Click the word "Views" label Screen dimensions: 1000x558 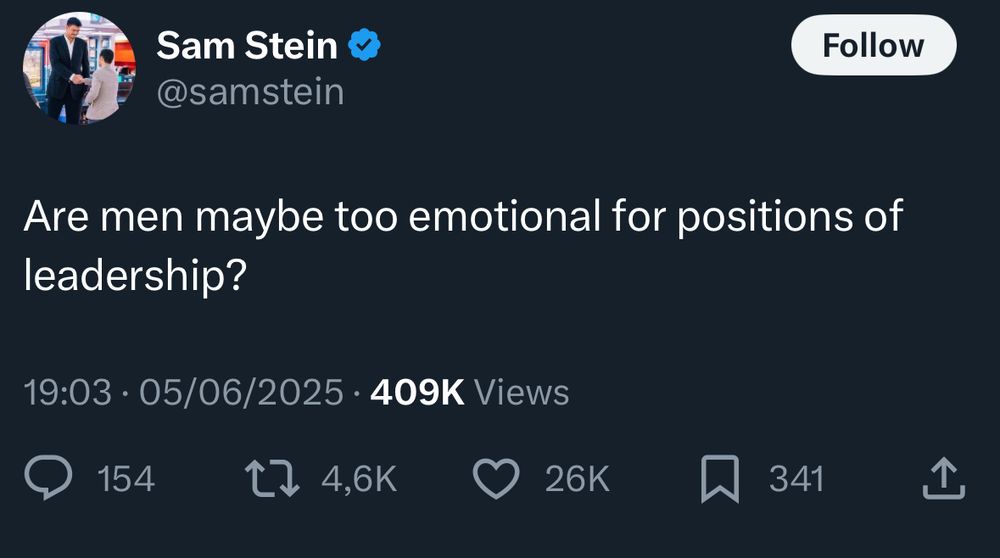pyautogui.click(x=521, y=392)
